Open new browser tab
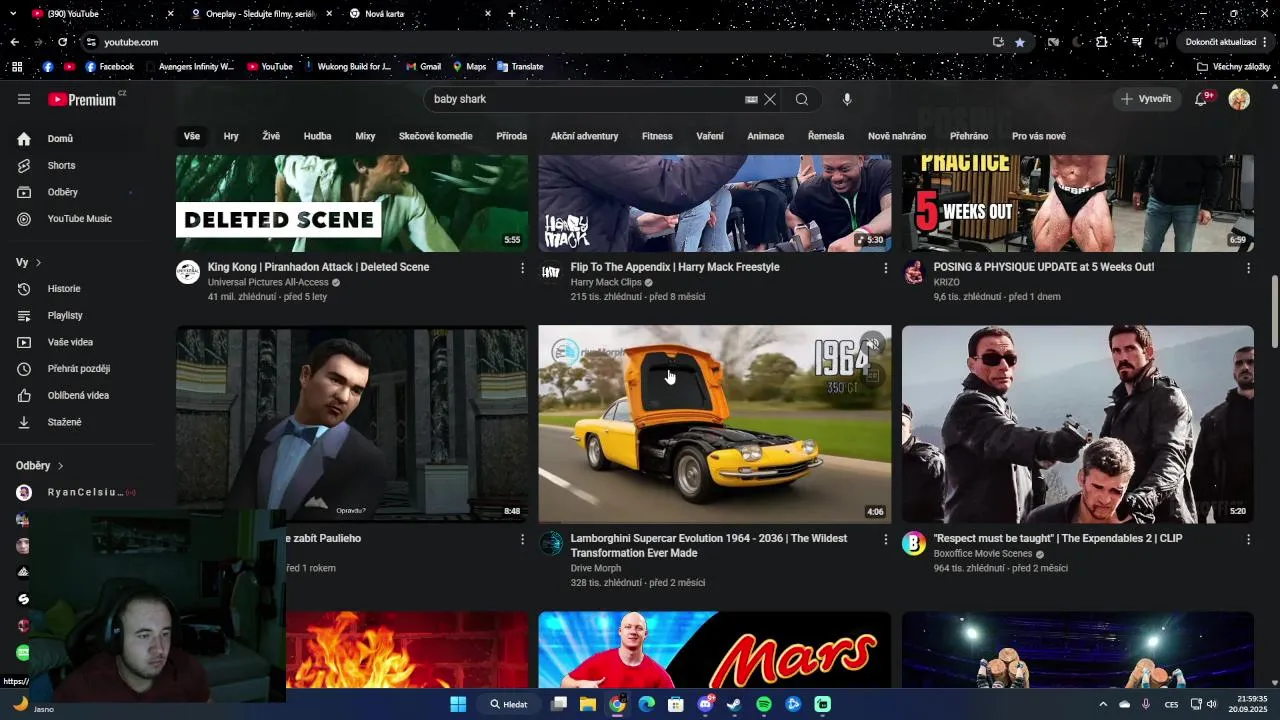Image resolution: width=1280 pixels, height=720 pixels. (512, 13)
